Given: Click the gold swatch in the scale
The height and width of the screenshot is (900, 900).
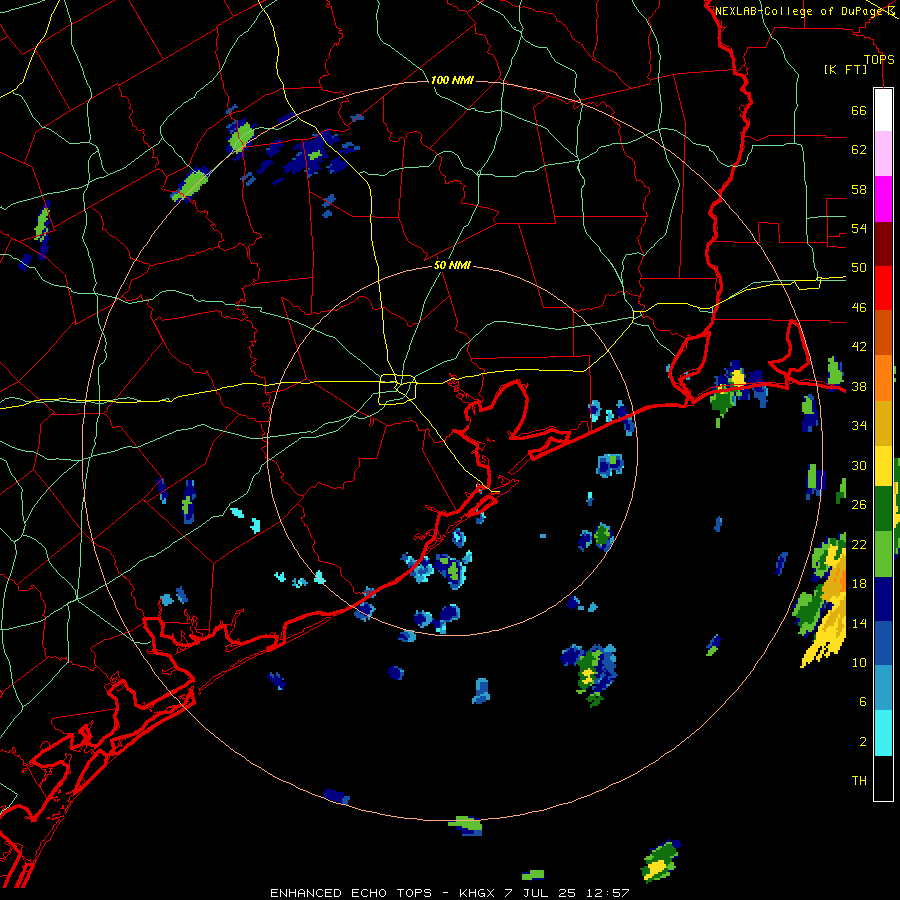Looking at the screenshot, I should (x=883, y=423).
